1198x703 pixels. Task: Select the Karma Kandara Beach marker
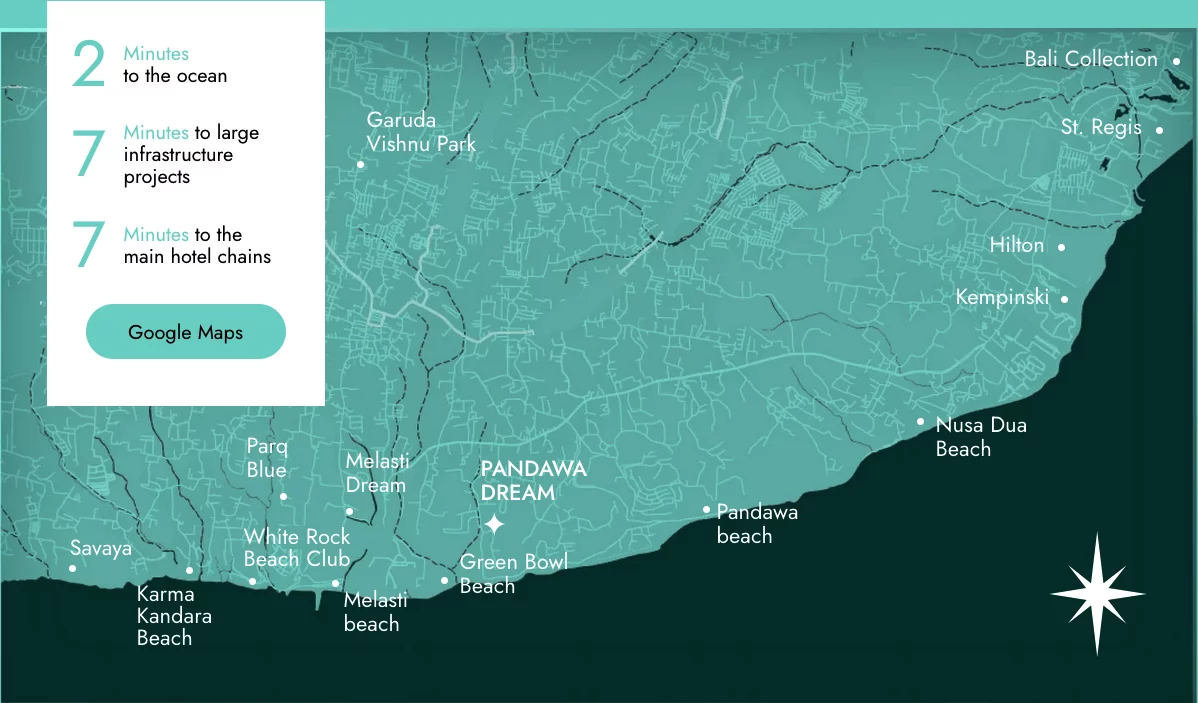tap(189, 571)
